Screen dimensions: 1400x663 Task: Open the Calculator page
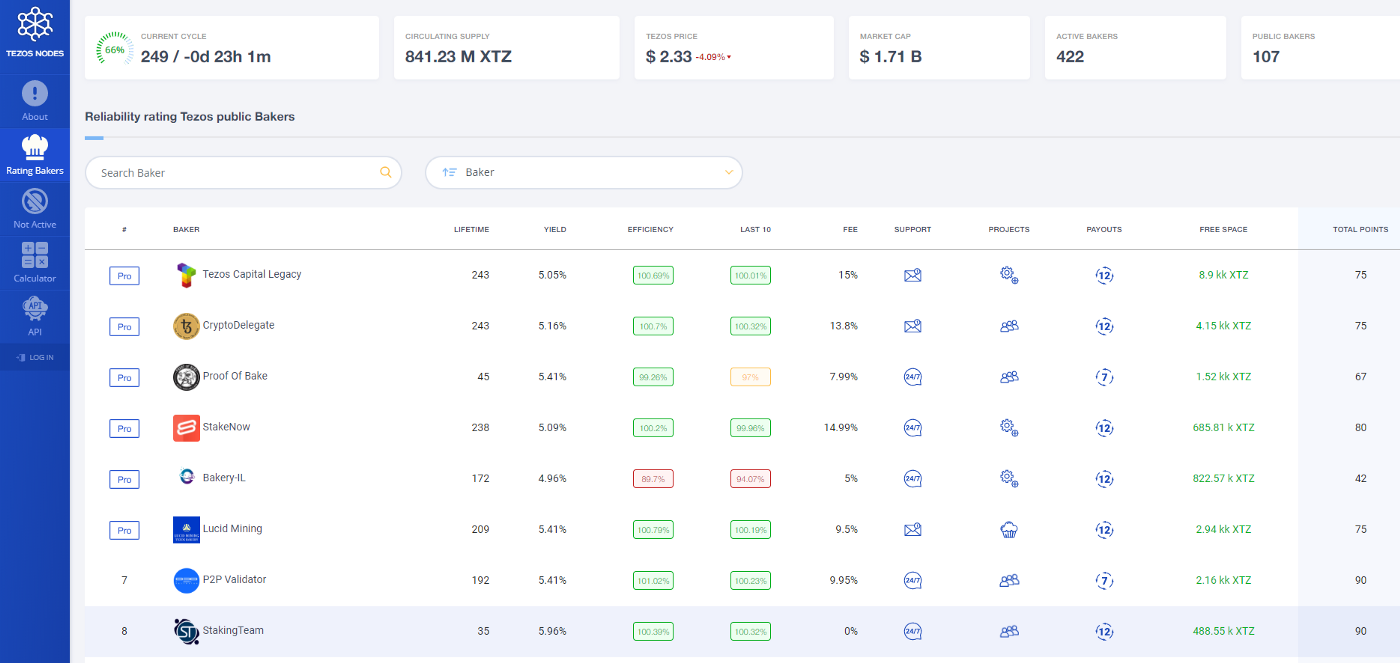click(x=35, y=263)
